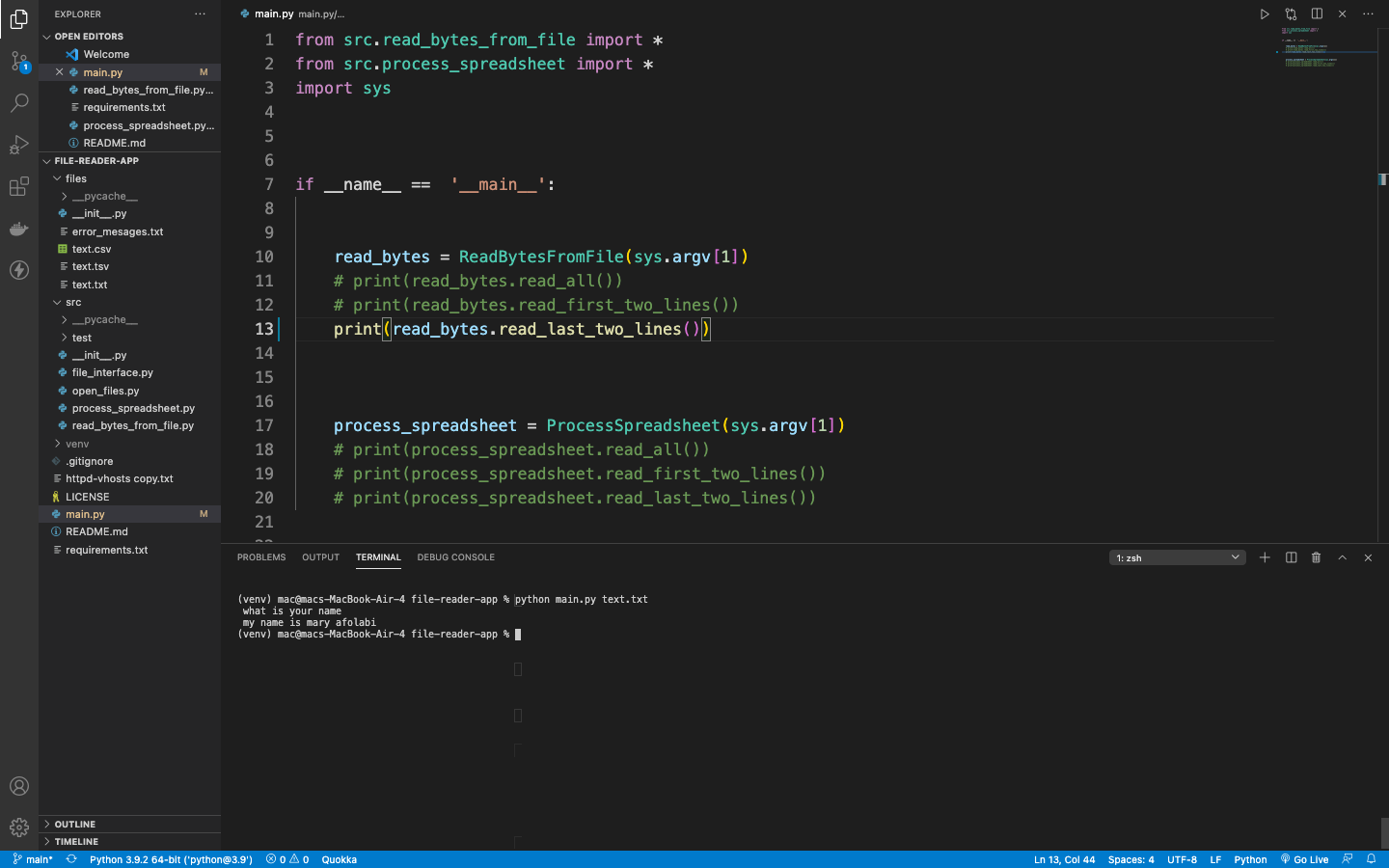Open editor More Actions ellipsis
This screenshot has width=1389, height=868.
point(1368,14)
